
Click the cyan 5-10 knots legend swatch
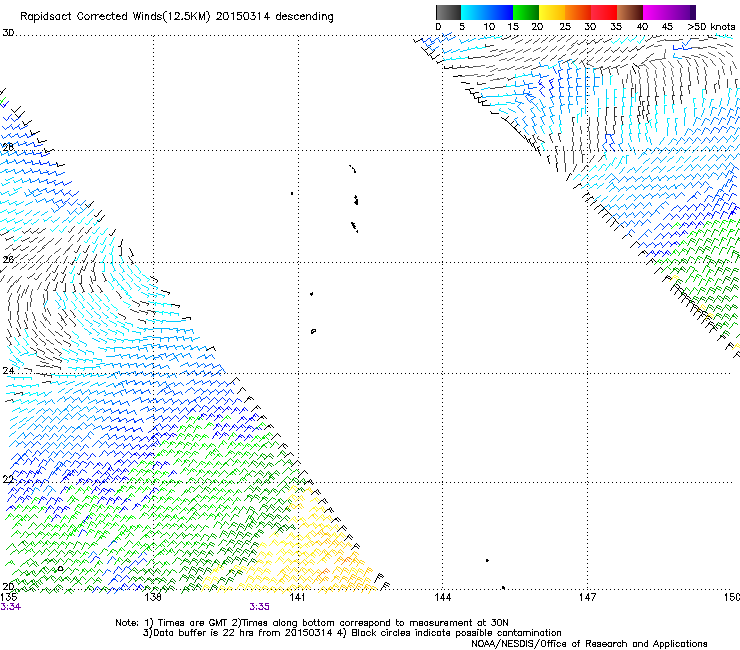click(x=473, y=12)
